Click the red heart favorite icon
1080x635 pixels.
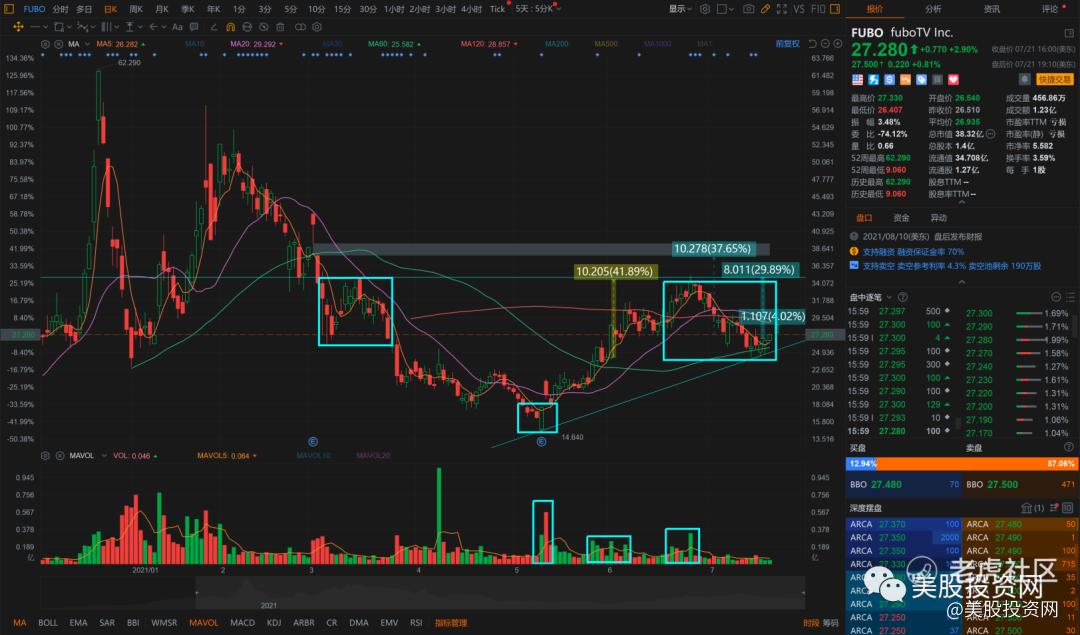953,80
